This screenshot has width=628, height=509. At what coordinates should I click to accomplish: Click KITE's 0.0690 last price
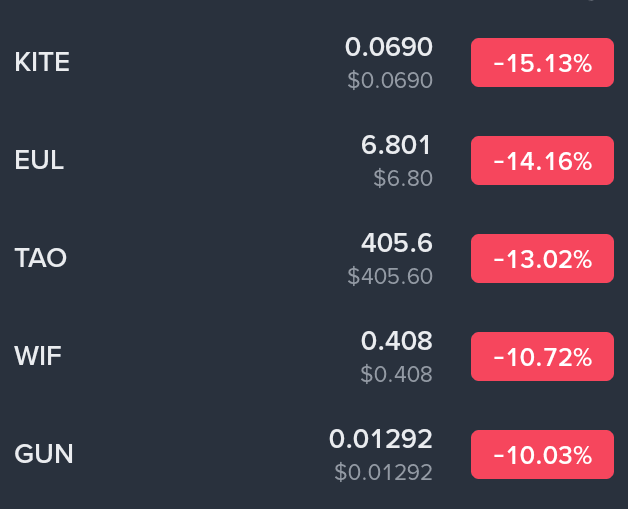pyautogui.click(x=388, y=47)
